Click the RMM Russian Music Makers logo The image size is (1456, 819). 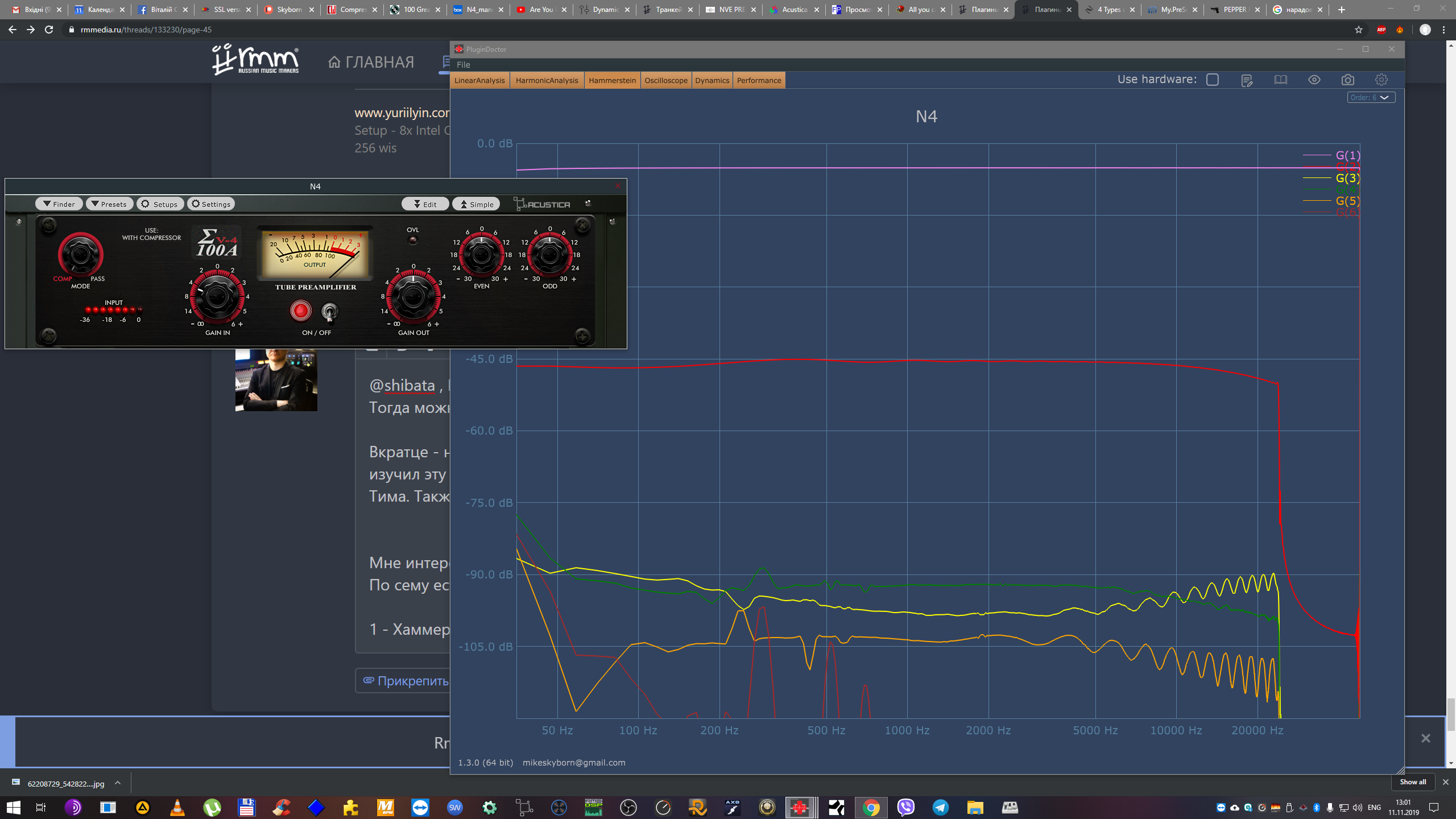[255, 60]
